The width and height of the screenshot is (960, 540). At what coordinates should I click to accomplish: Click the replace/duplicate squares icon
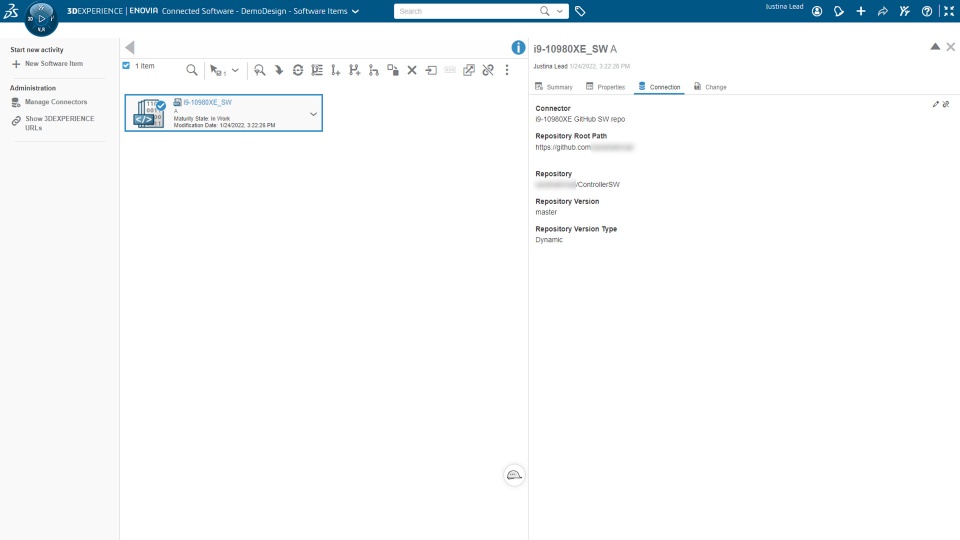[393, 70]
